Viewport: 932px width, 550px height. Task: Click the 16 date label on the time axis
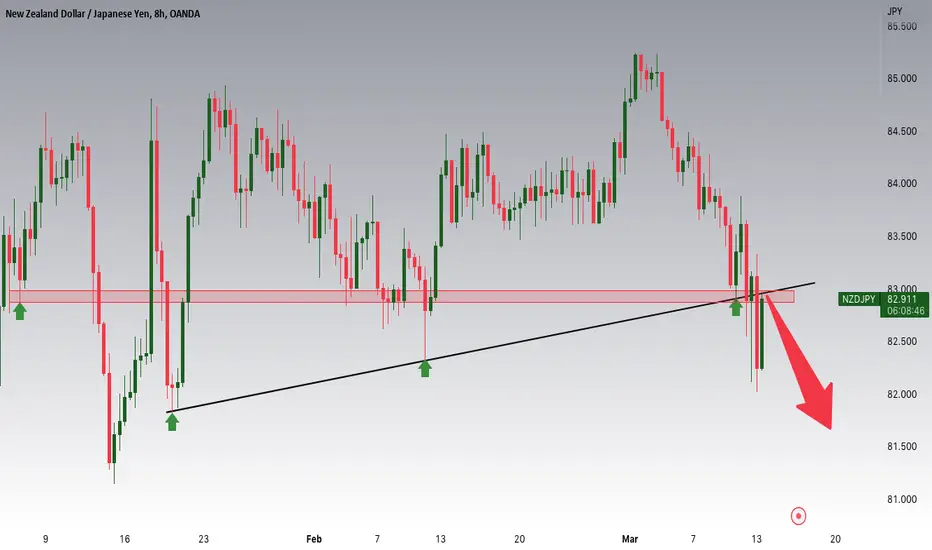(x=124, y=539)
